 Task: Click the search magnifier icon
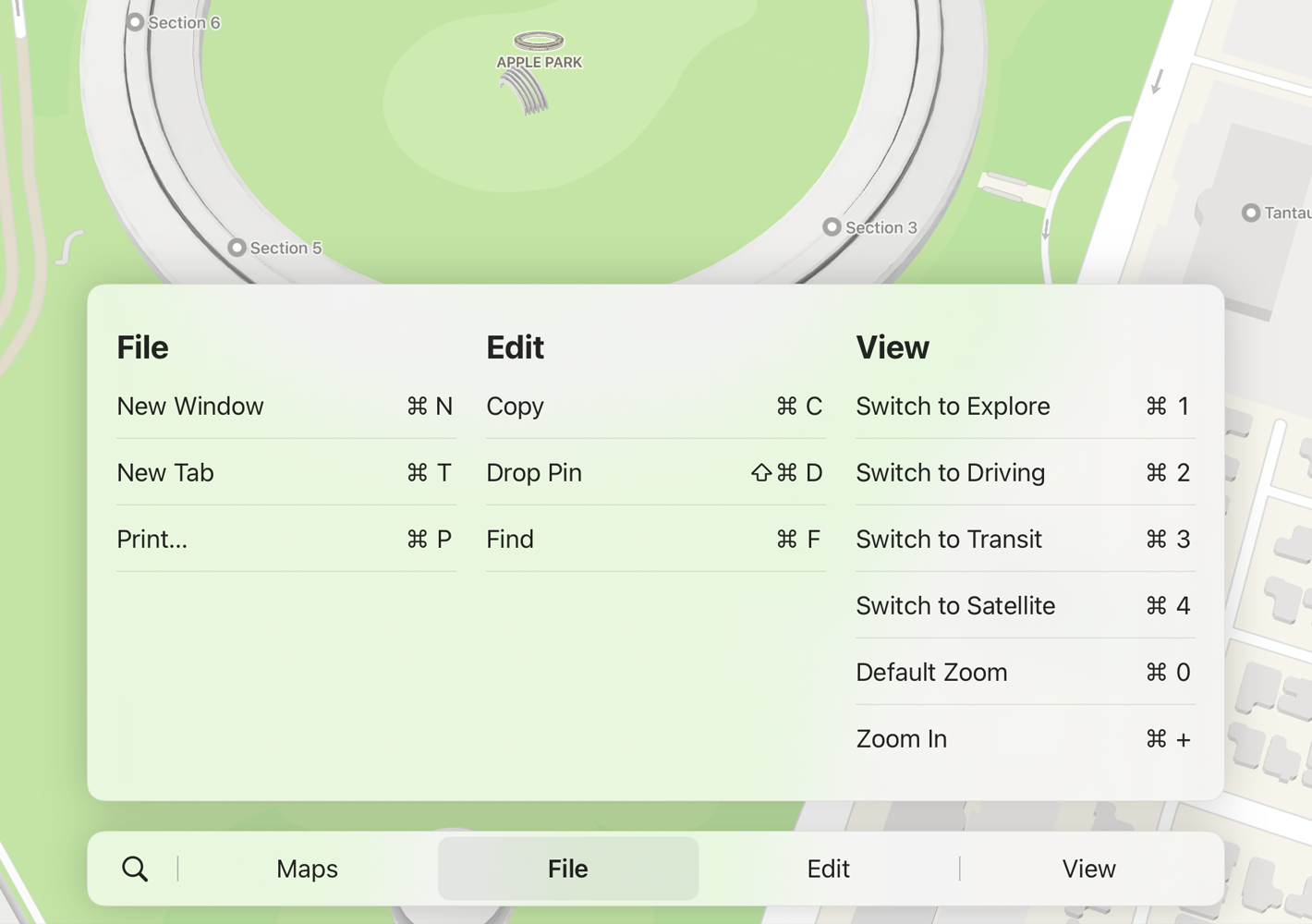pos(135,869)
